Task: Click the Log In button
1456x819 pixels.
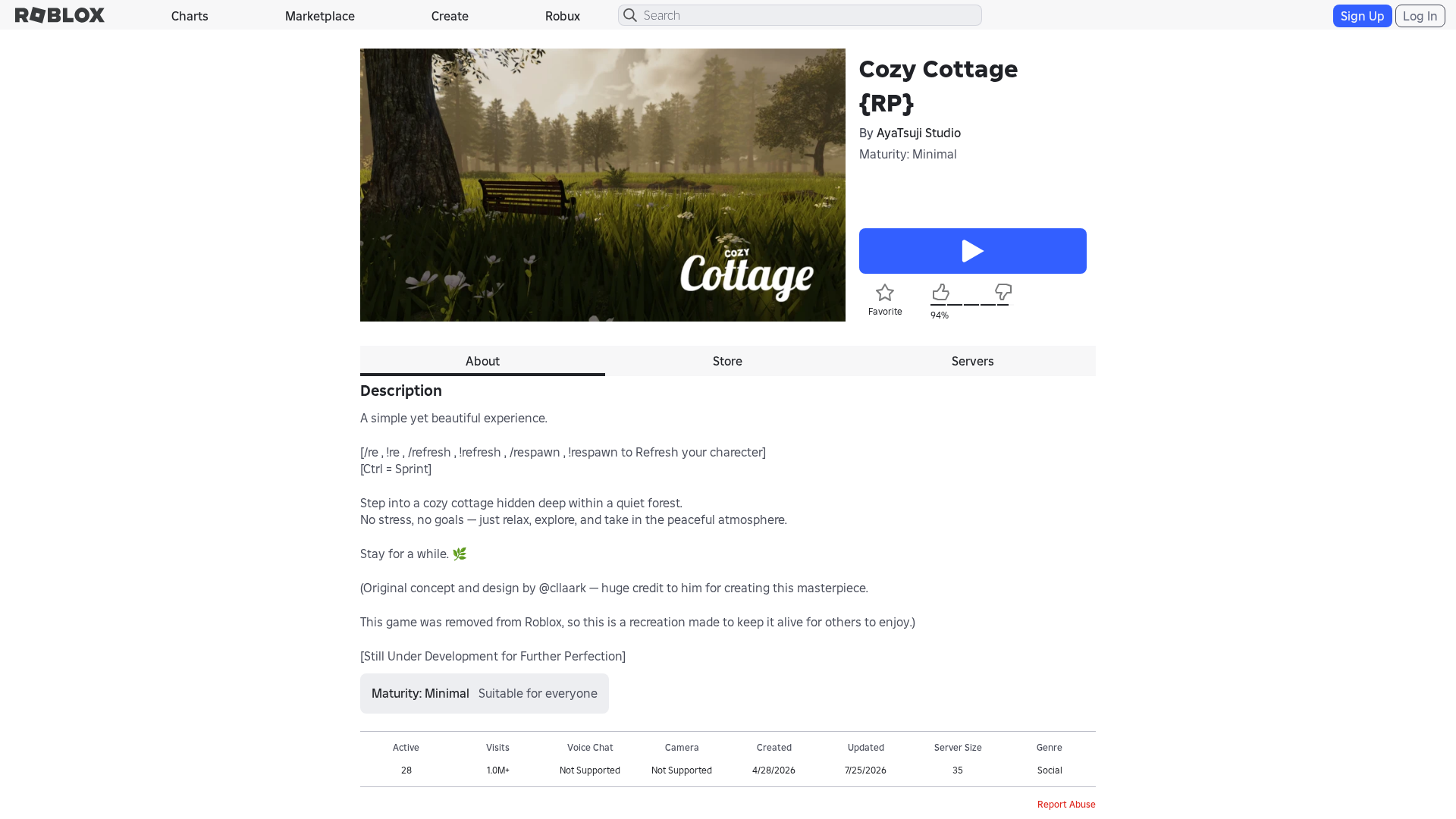Action: pos(1420,16)
